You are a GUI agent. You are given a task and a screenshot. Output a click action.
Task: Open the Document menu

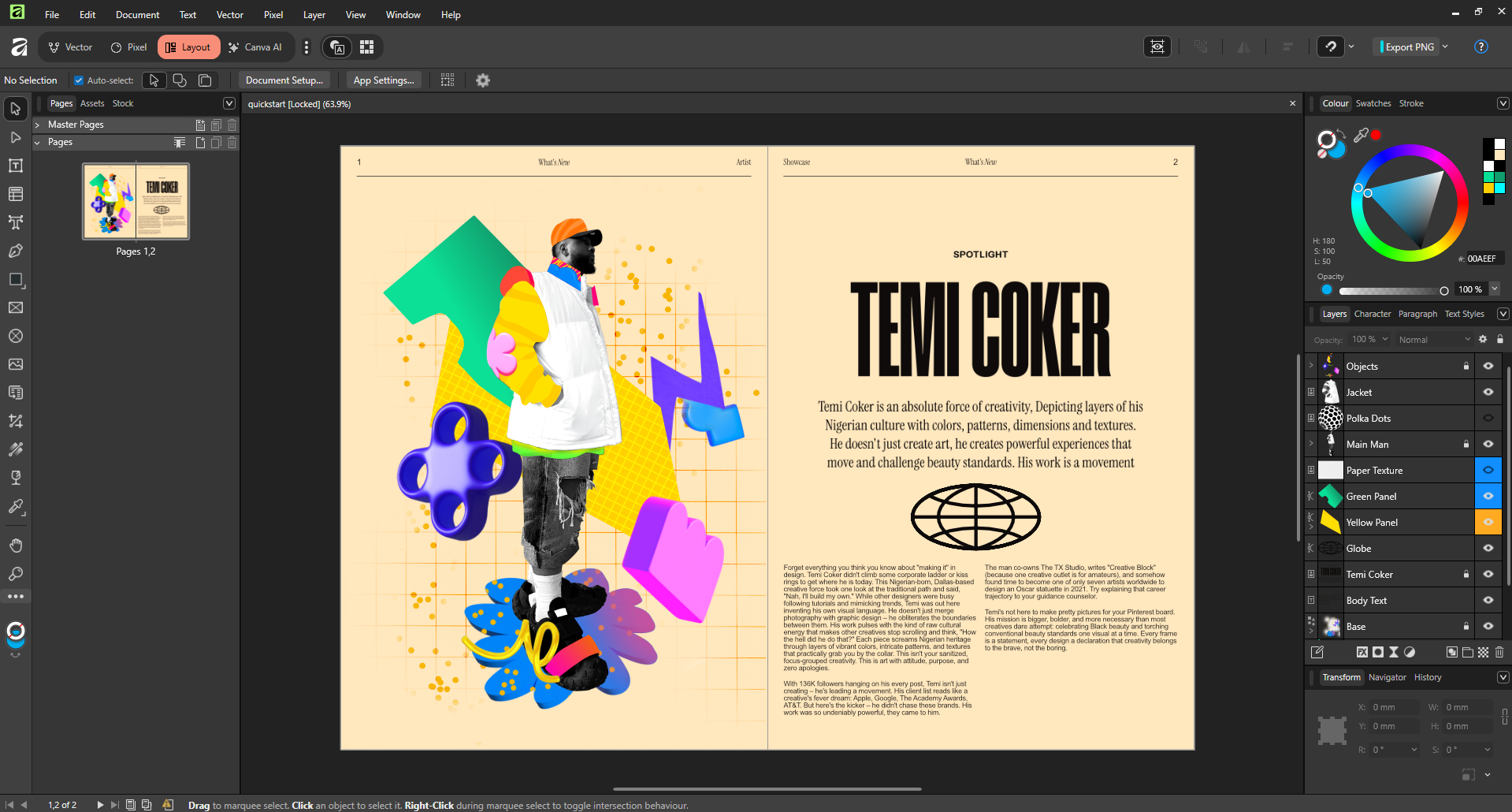coord(137,14)
